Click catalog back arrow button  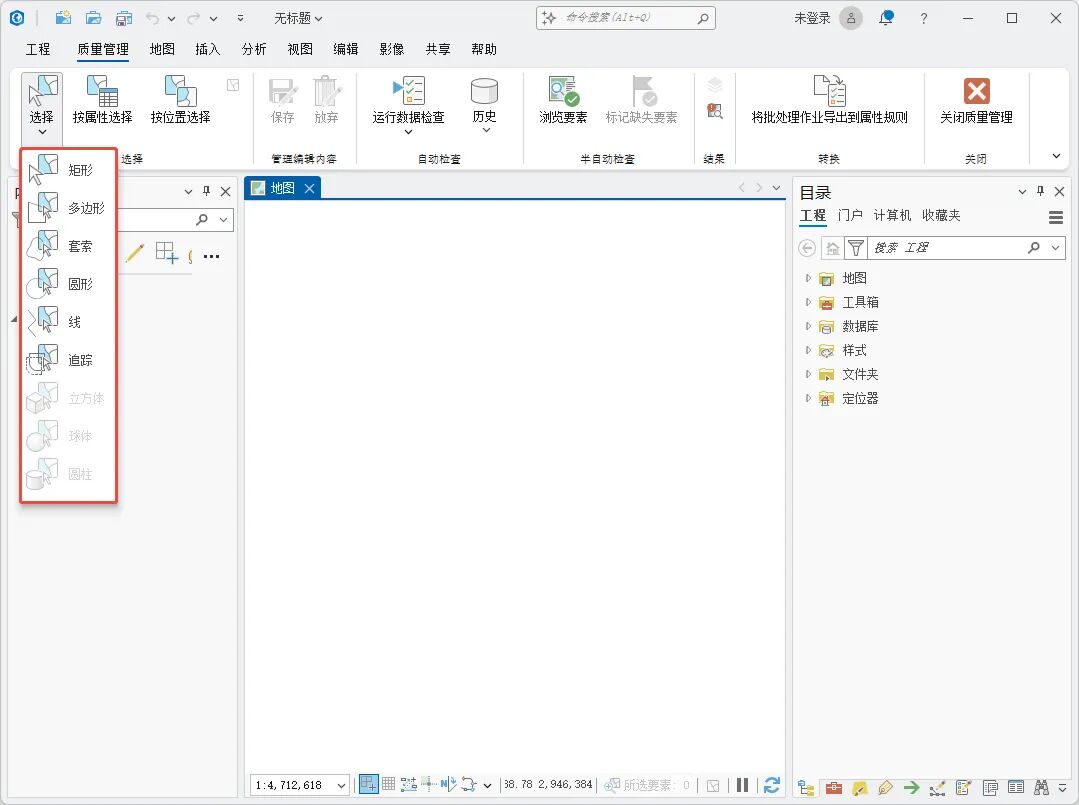807,248
